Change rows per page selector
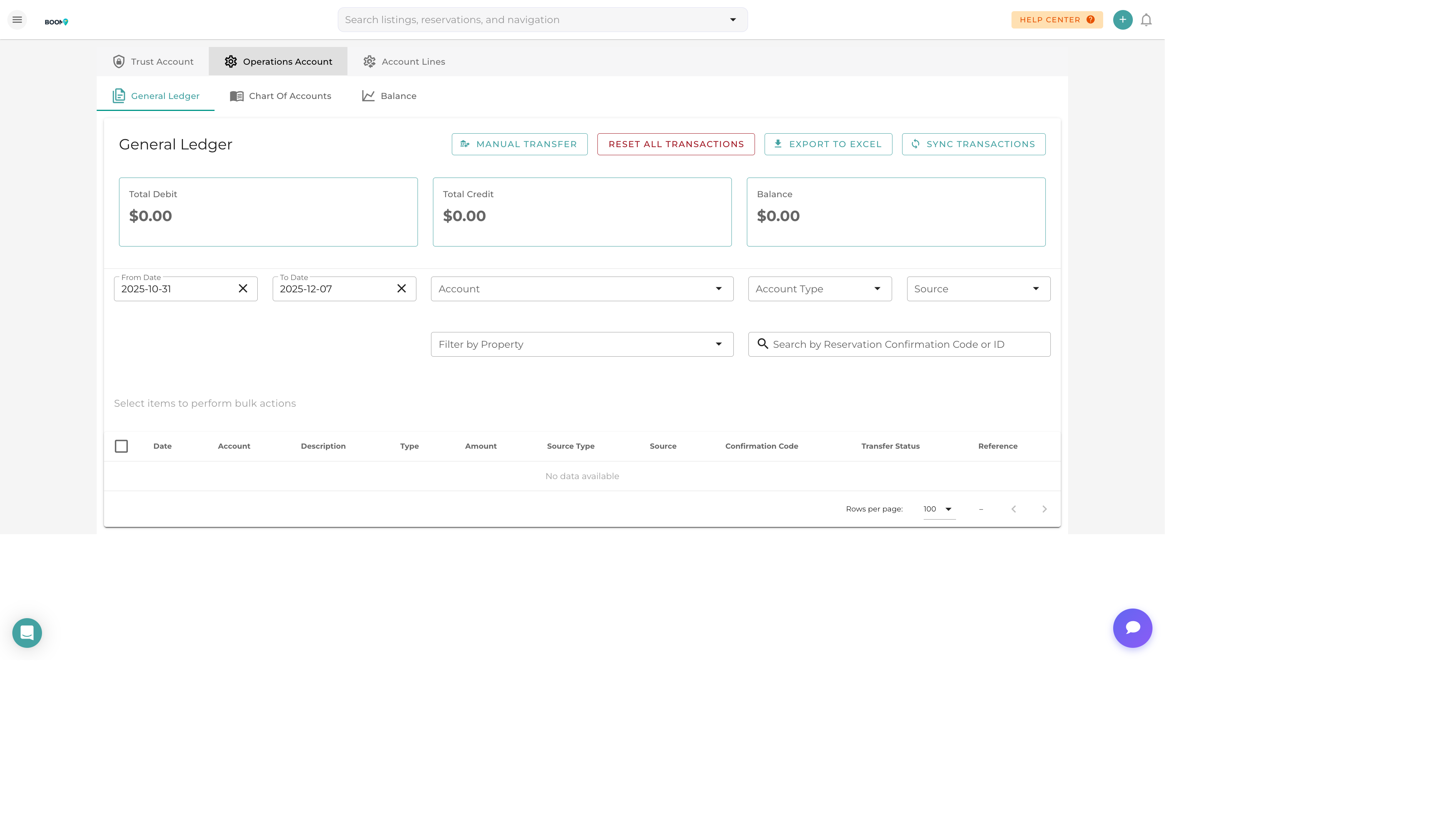Image resolution: width=1456 pixels, height=825 pixels. pyautogui.click(x=938, y=509)
